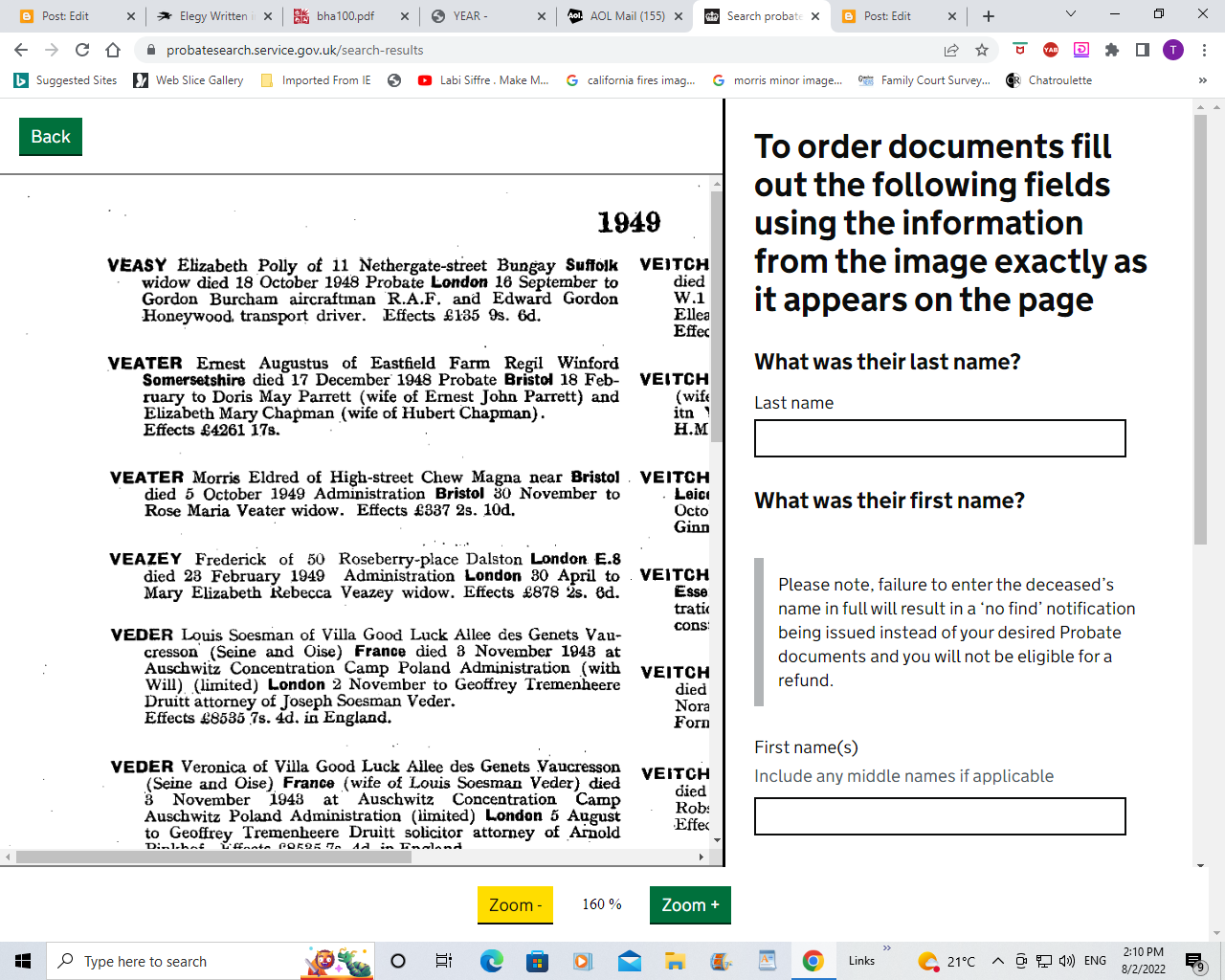The image size is (1225, 980).
Task: Open Imported From IE bookmark folder
Action: 316,80
